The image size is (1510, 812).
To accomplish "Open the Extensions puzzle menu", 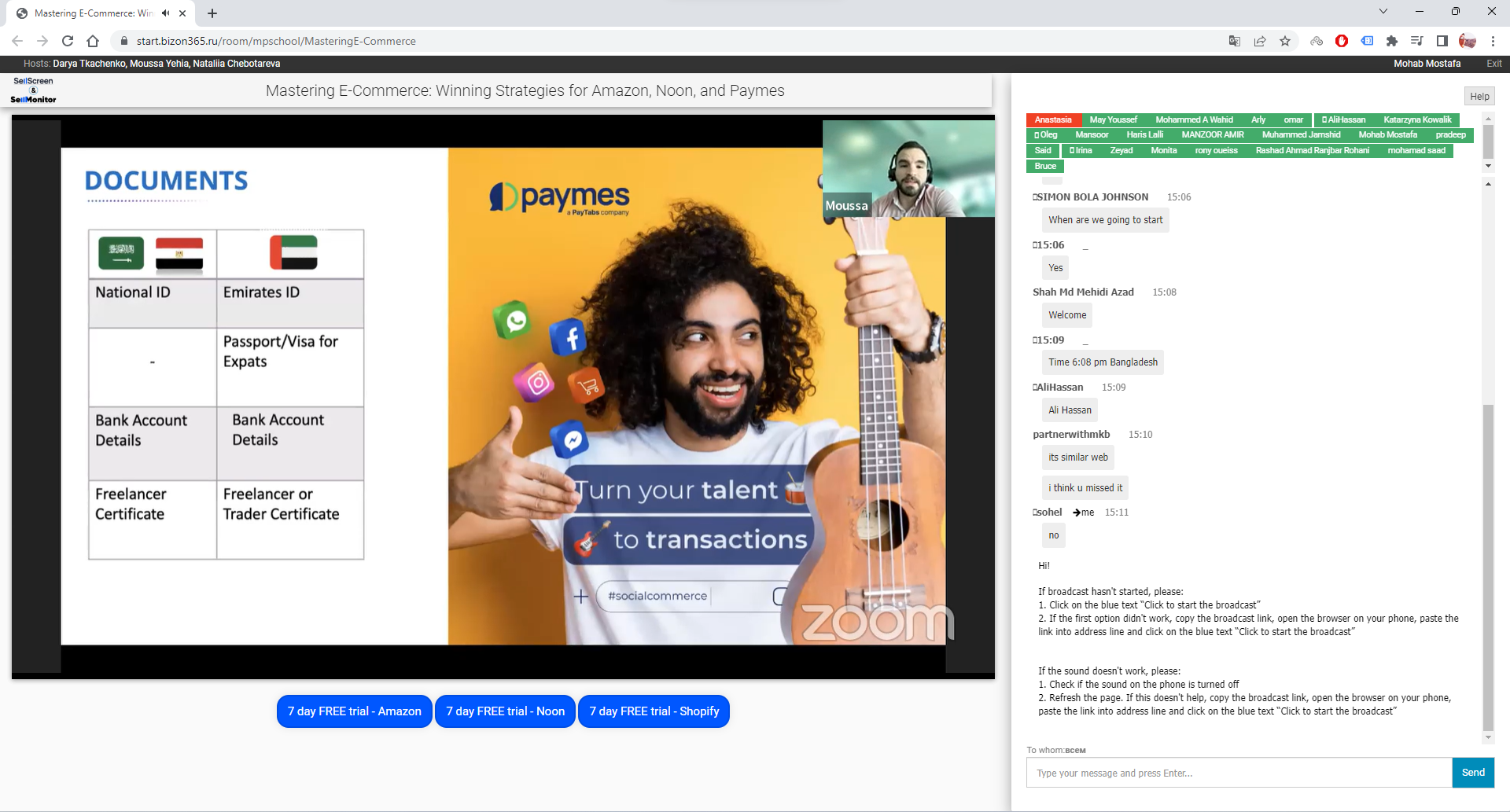I will pyautogui.click(x=1392, y=41).
